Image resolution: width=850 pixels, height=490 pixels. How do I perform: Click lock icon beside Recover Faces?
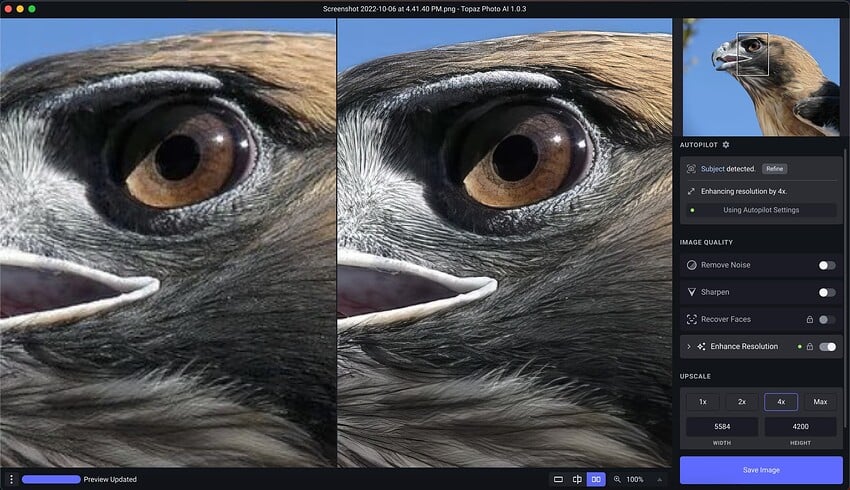(810, 319)
